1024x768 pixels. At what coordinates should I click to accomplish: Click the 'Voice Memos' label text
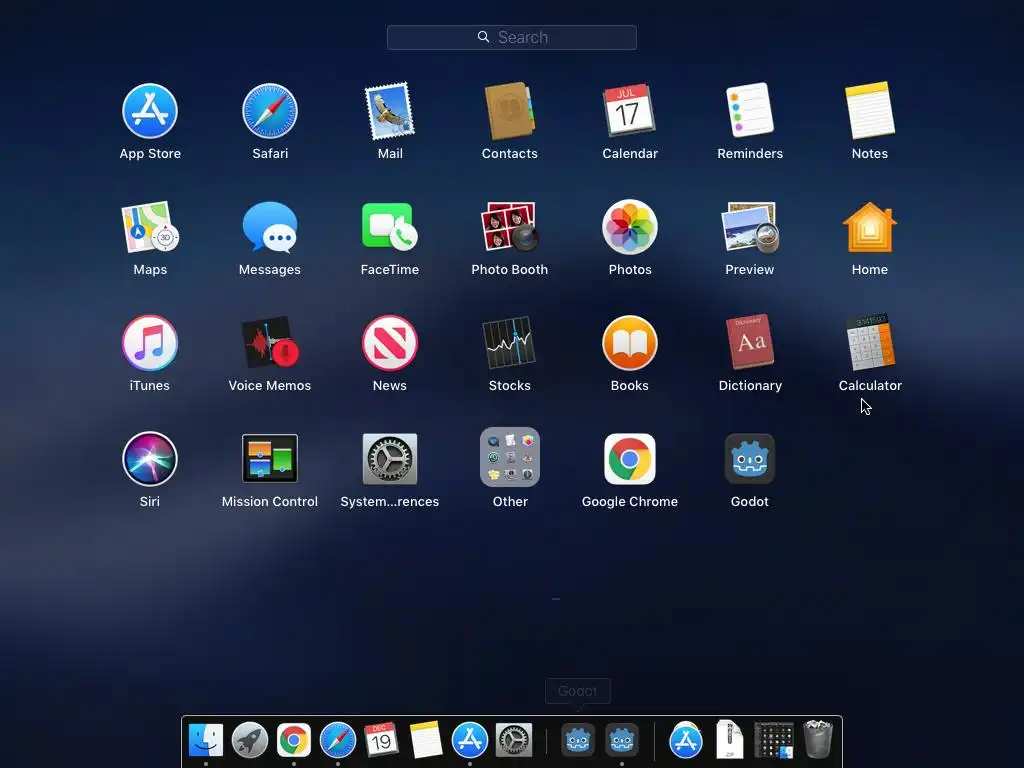[270, 385]
